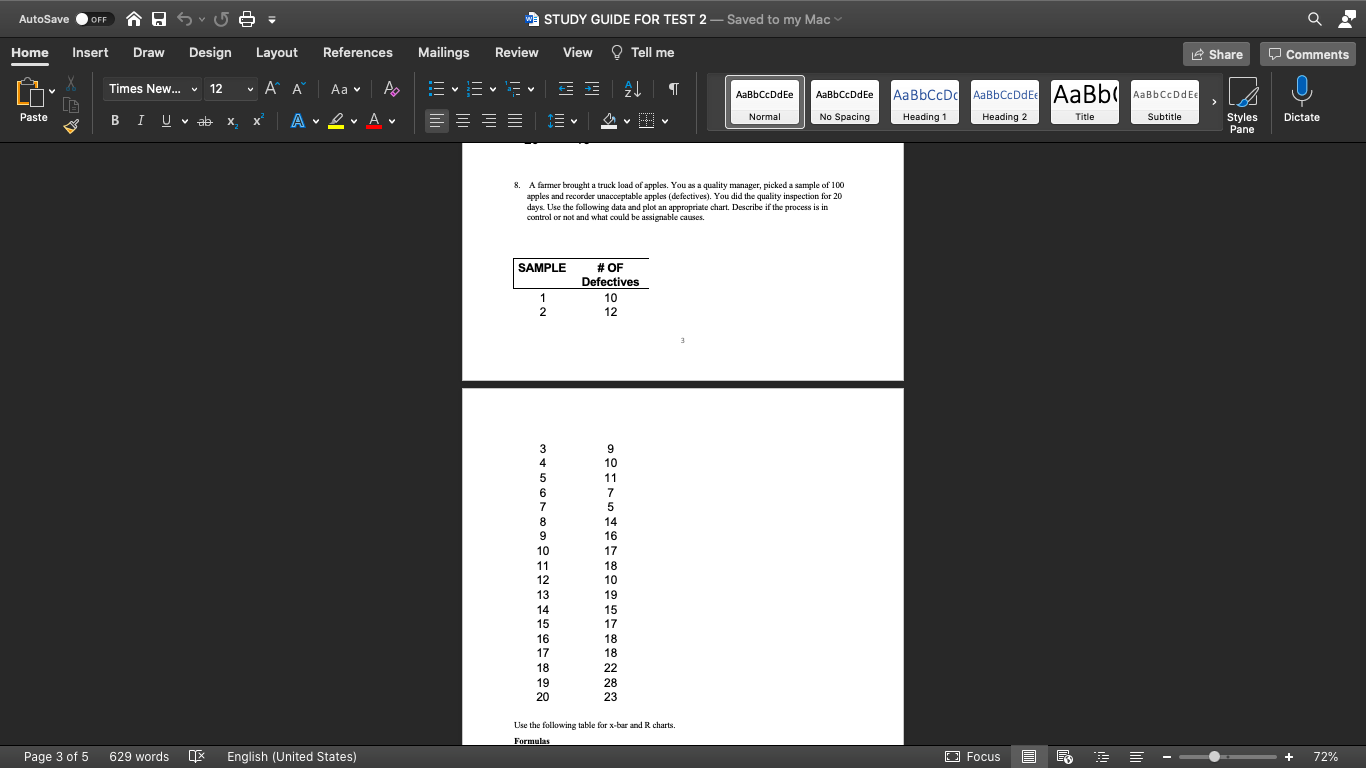Start voice typing with Dictate
The image size is (1366, 768).
(1301, 100)
